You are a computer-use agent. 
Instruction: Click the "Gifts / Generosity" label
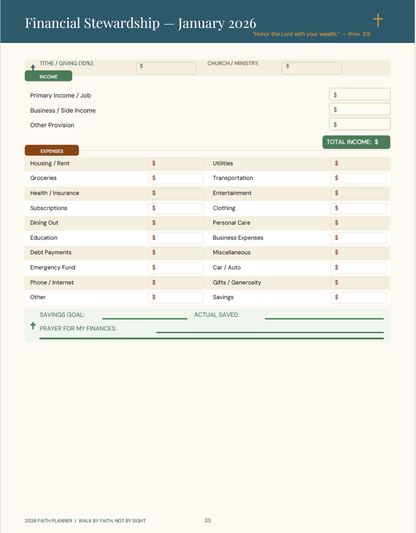click(237, 282)
